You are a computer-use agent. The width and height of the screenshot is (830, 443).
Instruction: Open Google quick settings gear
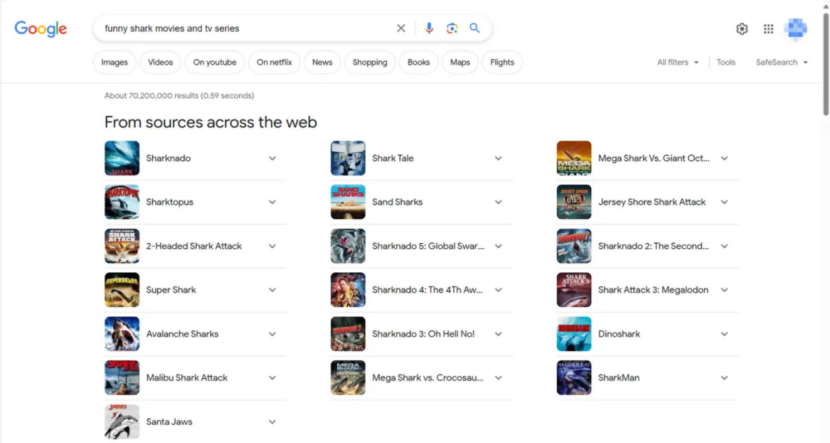(x=742, y=29)
